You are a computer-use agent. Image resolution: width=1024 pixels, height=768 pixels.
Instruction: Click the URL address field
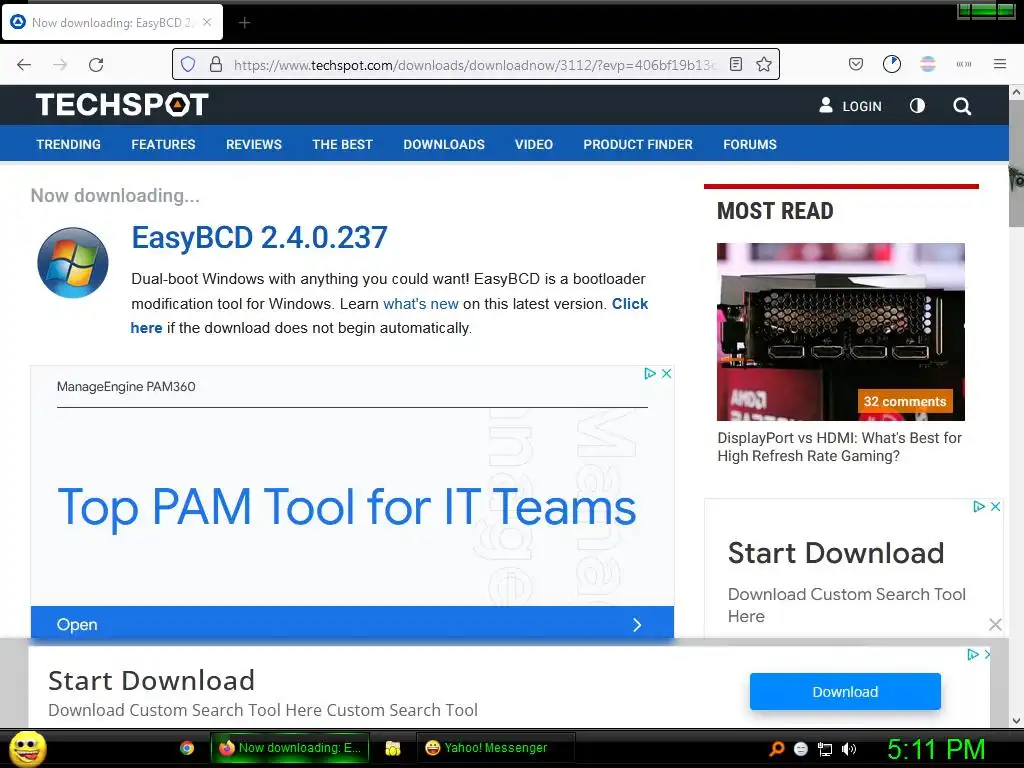click(x=475, y=65)
